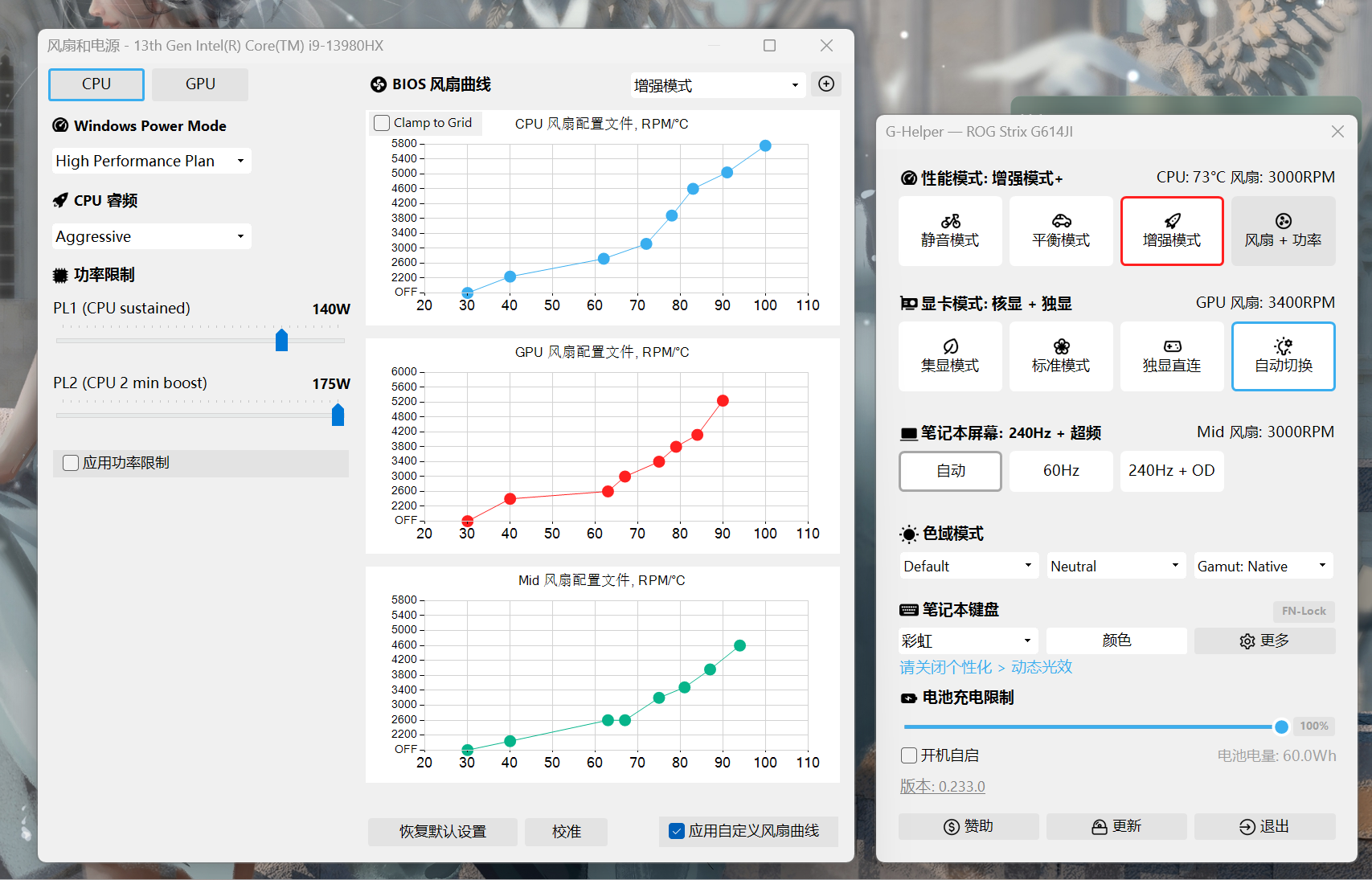Viewport: 1372px width, 880px height.
Task: Click 赞助 donate button
Action: point(969,826)
